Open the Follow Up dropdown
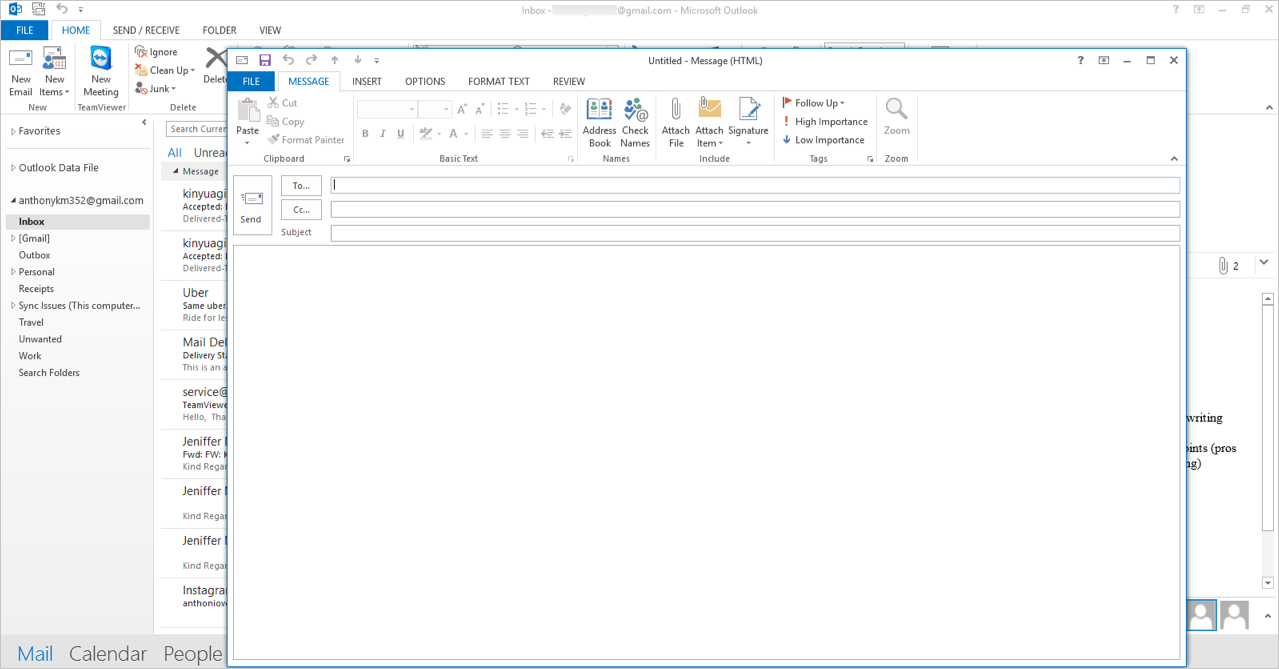Viewport: 1279px width, 669px height. (x=816, y=102)
